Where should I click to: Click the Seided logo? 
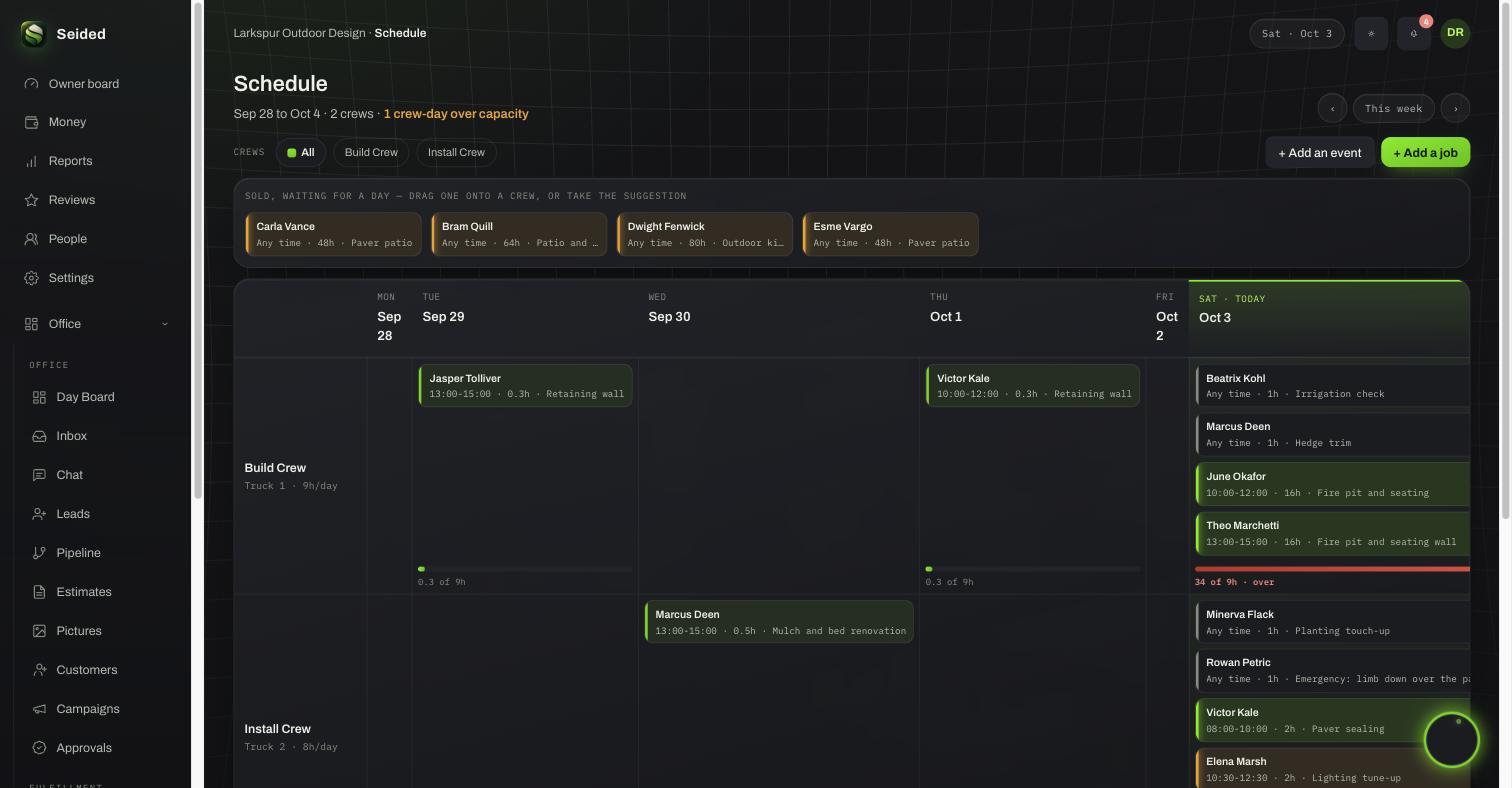pos(33,34)
